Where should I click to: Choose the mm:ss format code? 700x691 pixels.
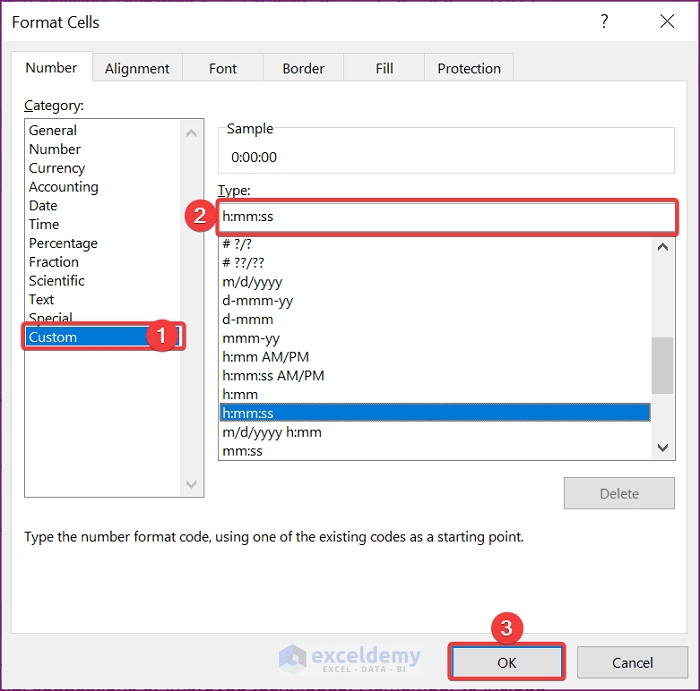pos(243,451)
